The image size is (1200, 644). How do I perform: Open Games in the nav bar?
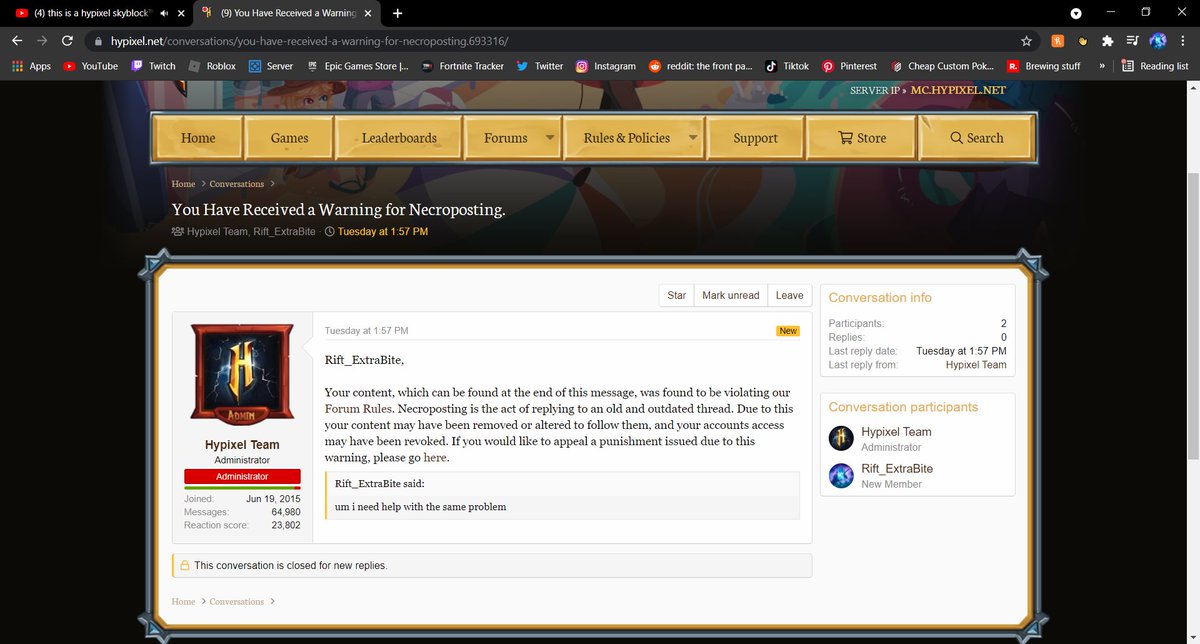click(x=289, y=138)
